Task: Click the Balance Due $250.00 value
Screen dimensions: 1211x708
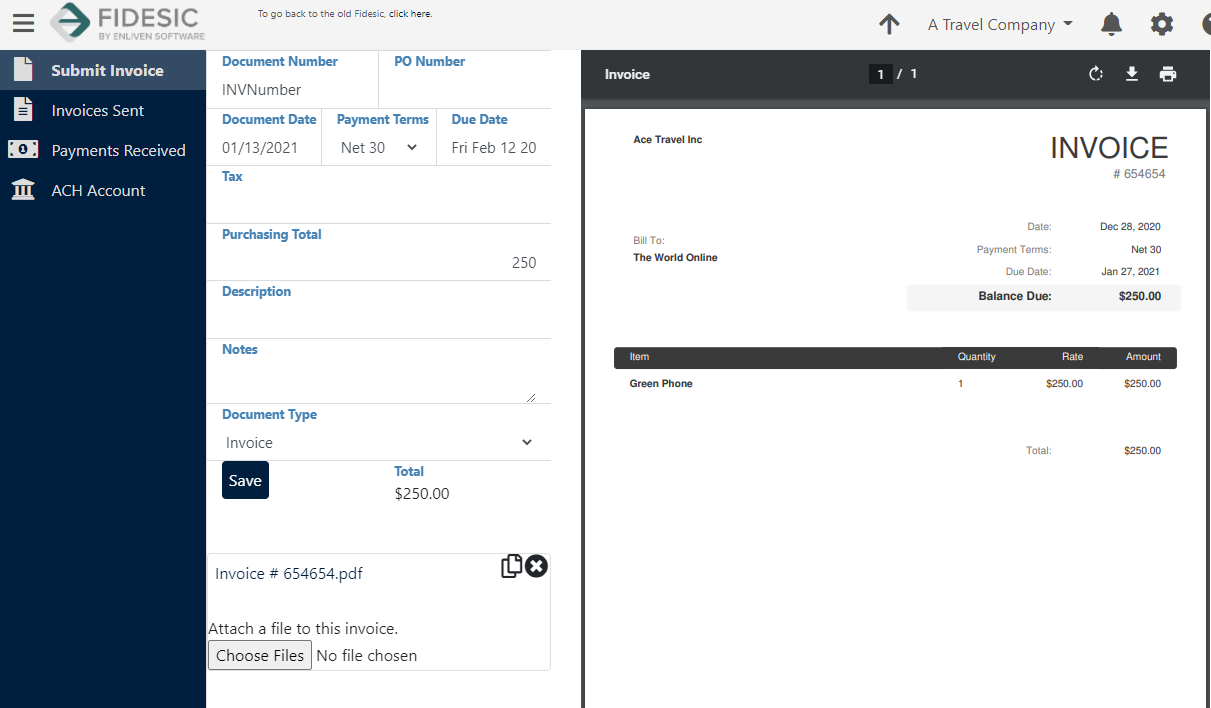Action: (1140, 296)
